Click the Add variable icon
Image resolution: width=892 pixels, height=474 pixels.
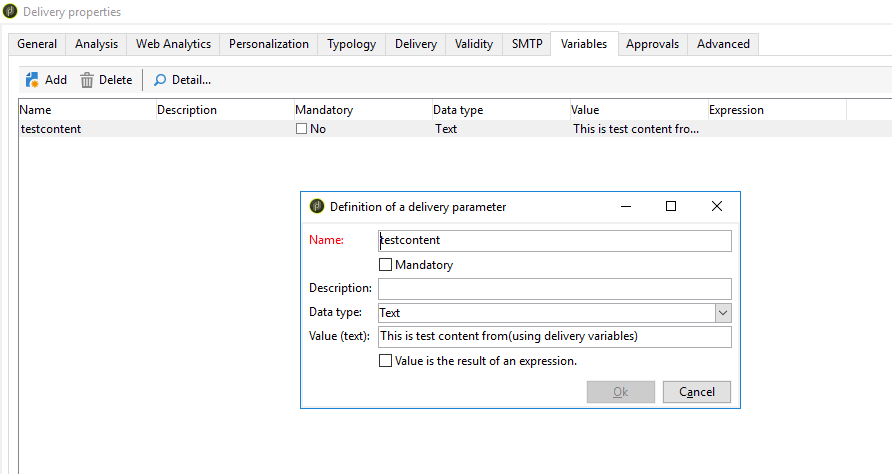tap(32, 80)
